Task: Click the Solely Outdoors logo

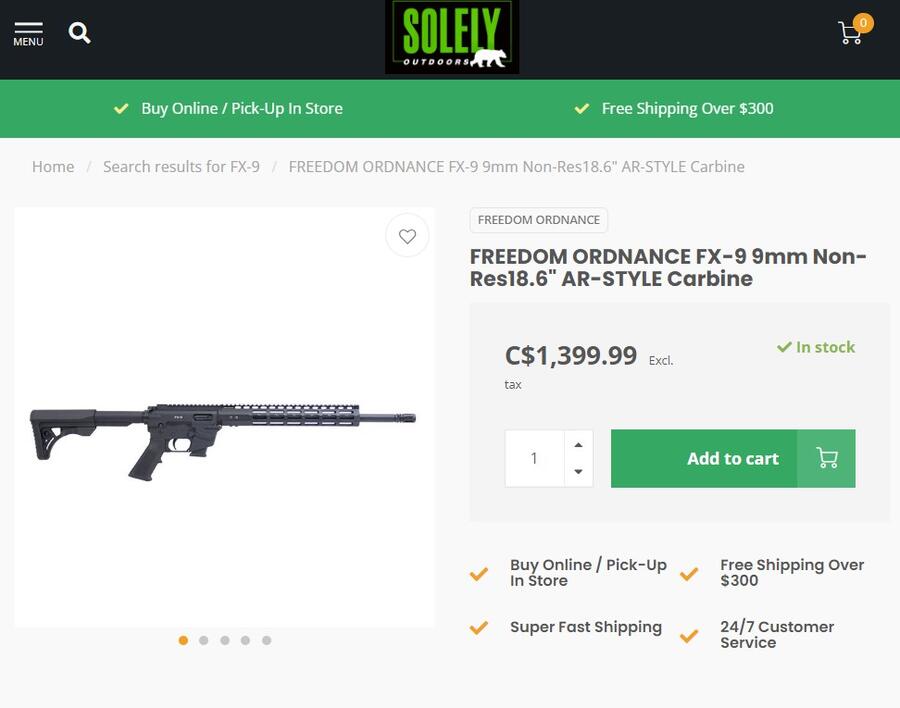Action: pos(452,37)
